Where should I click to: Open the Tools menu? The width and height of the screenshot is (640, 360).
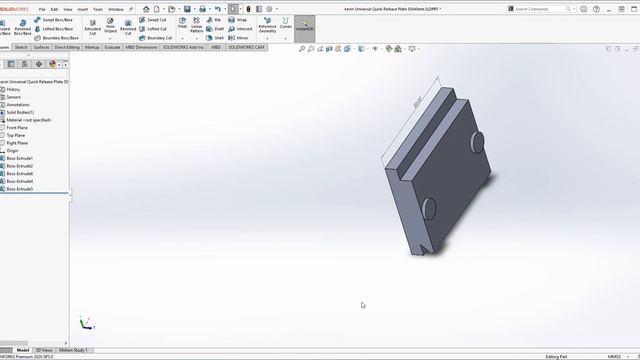[98, 9]
